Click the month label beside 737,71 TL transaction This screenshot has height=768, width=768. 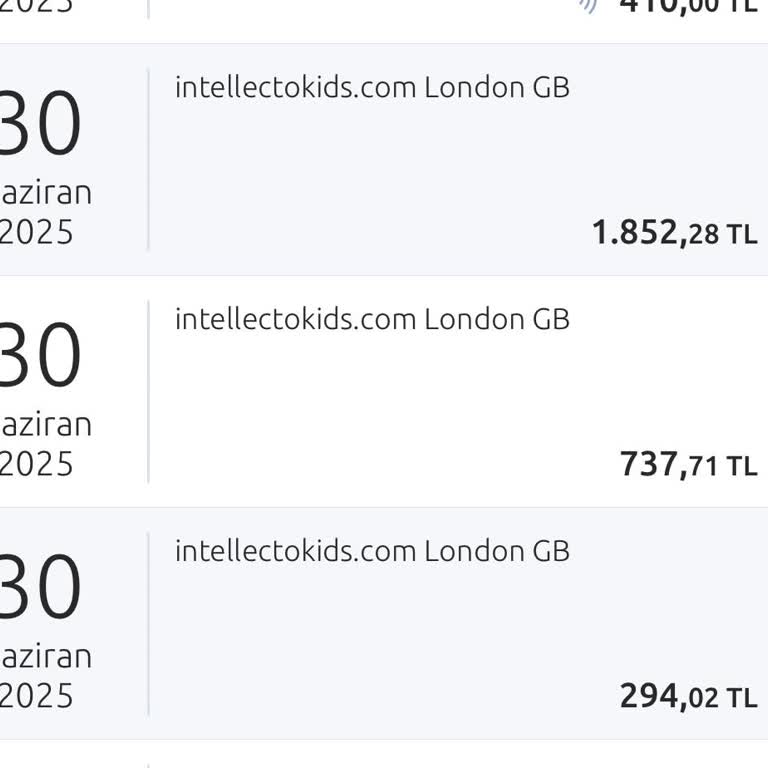pyautogui.click(x=46, y=423)
